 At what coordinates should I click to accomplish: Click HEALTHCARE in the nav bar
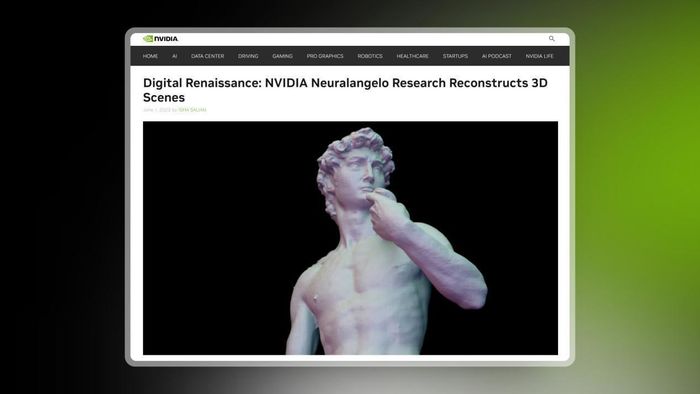click(412, 56)
